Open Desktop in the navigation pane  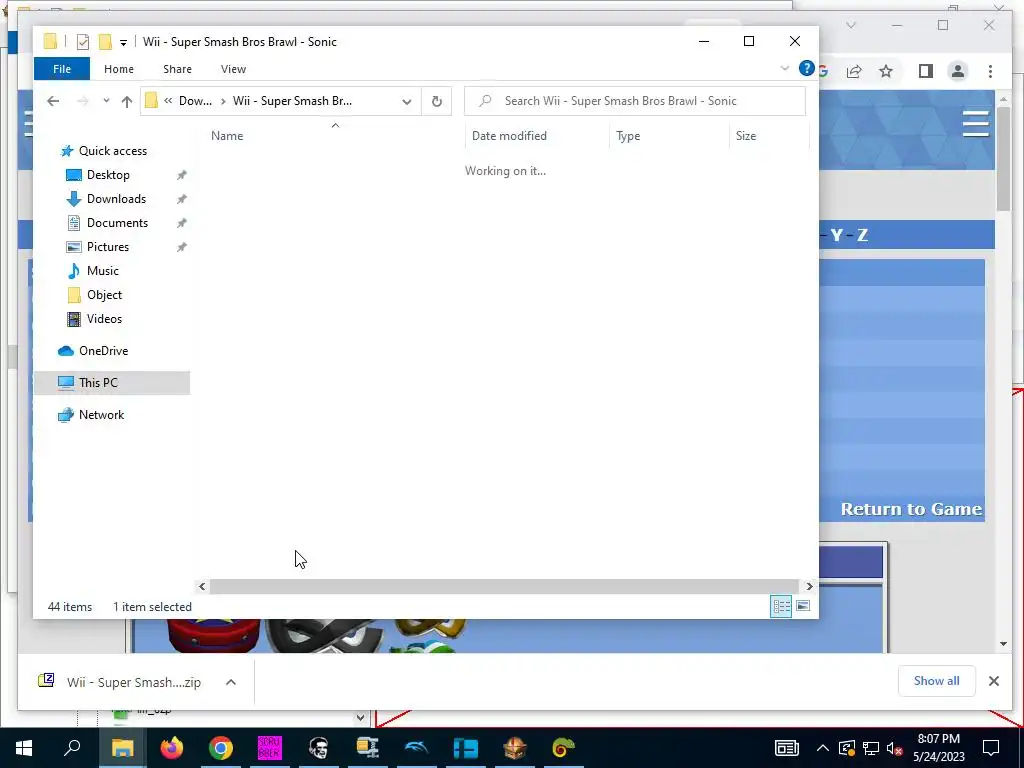[x=108, y=175]
